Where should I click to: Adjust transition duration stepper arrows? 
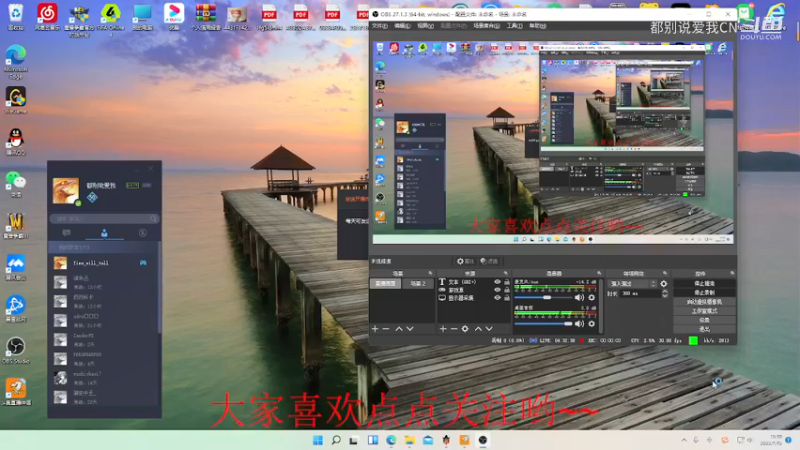click(x=664, y=294)
